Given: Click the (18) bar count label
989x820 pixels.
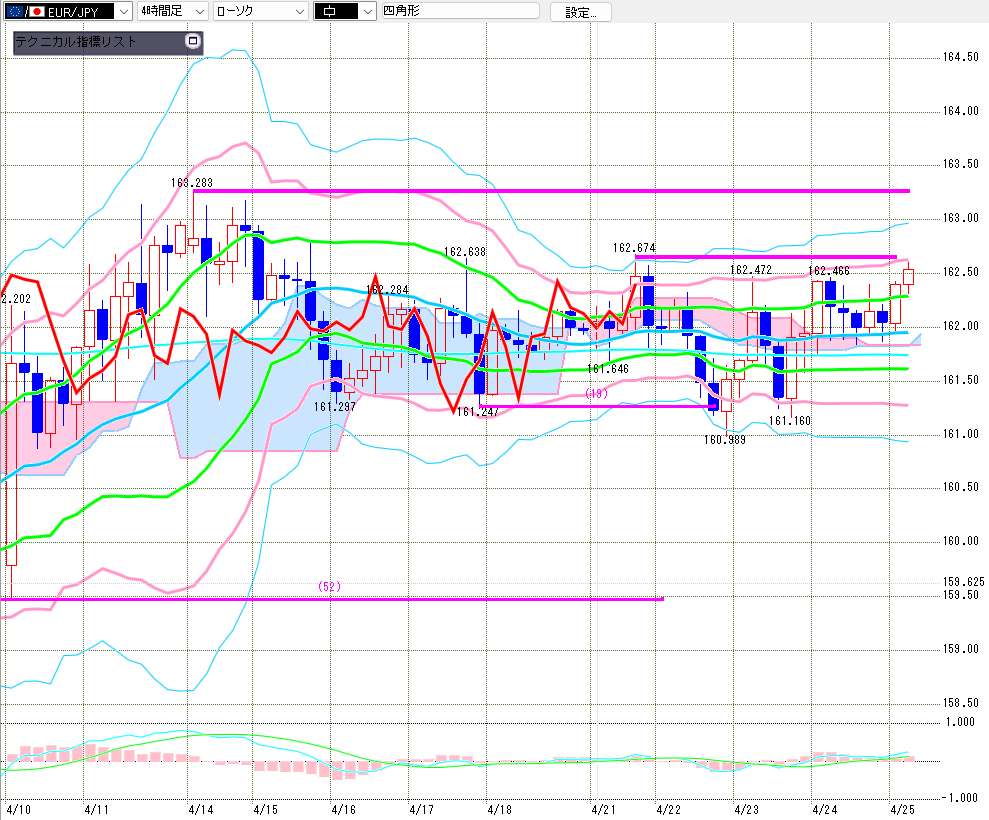Looking at the screenshot, I should (x=596, y=394).
